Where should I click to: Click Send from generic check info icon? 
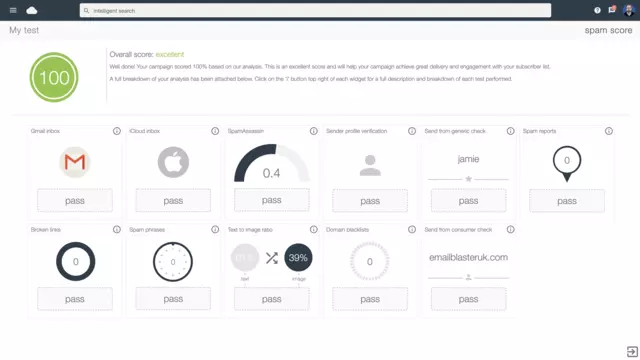click(x=510, y=131)
